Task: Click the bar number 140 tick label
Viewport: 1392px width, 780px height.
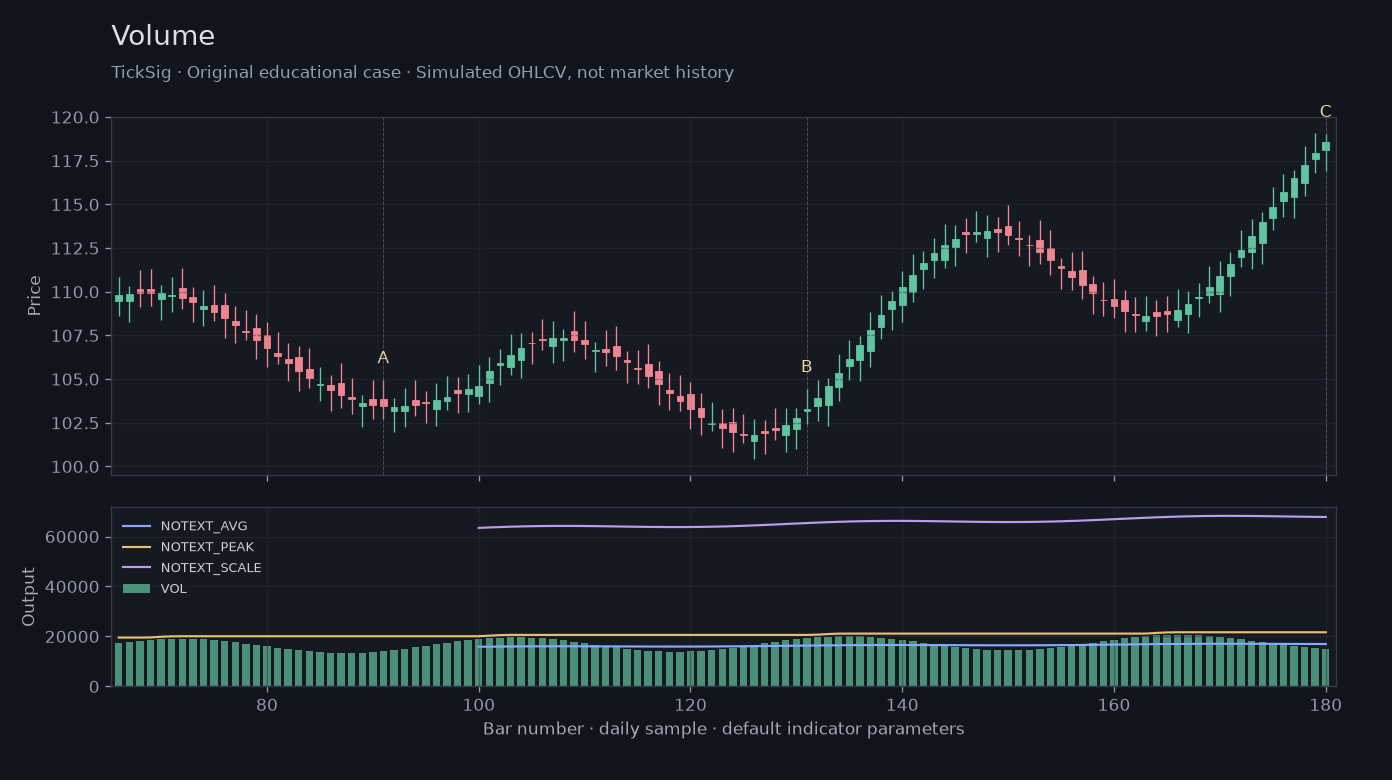Action: click(902, 704)
